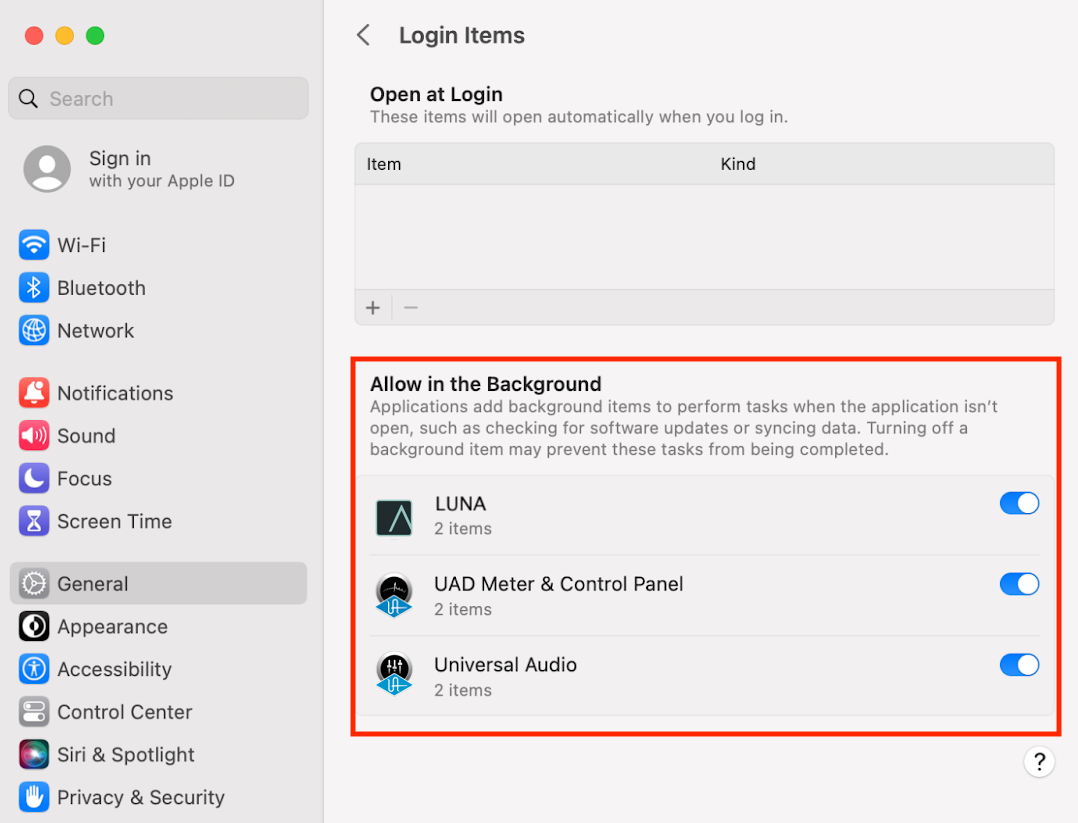
Task: Click the UAD Meter & Control Panel icon
Action: point(394,595)
